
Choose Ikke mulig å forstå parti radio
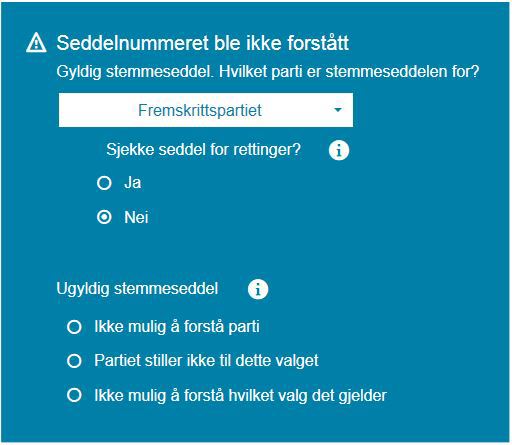click(x=74, y=327)
